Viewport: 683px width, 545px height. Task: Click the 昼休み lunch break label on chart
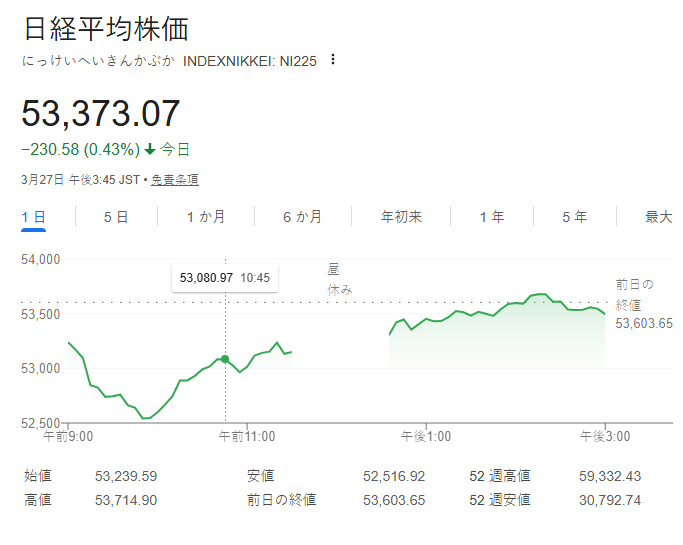[x=340, y=279]
